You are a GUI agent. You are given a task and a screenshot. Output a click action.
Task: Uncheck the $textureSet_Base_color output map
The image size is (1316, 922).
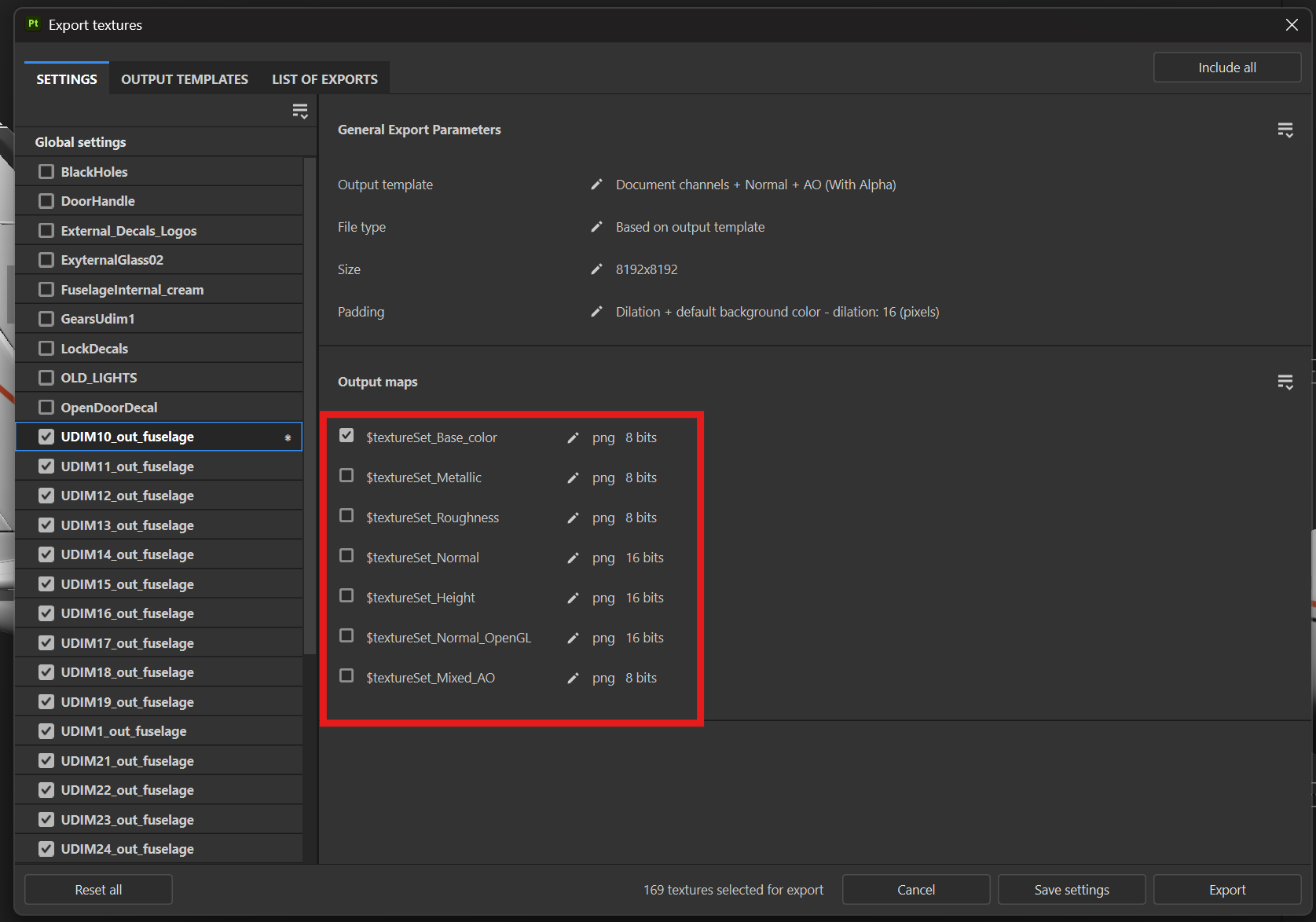pyautogui.click(x=346, y=436)
